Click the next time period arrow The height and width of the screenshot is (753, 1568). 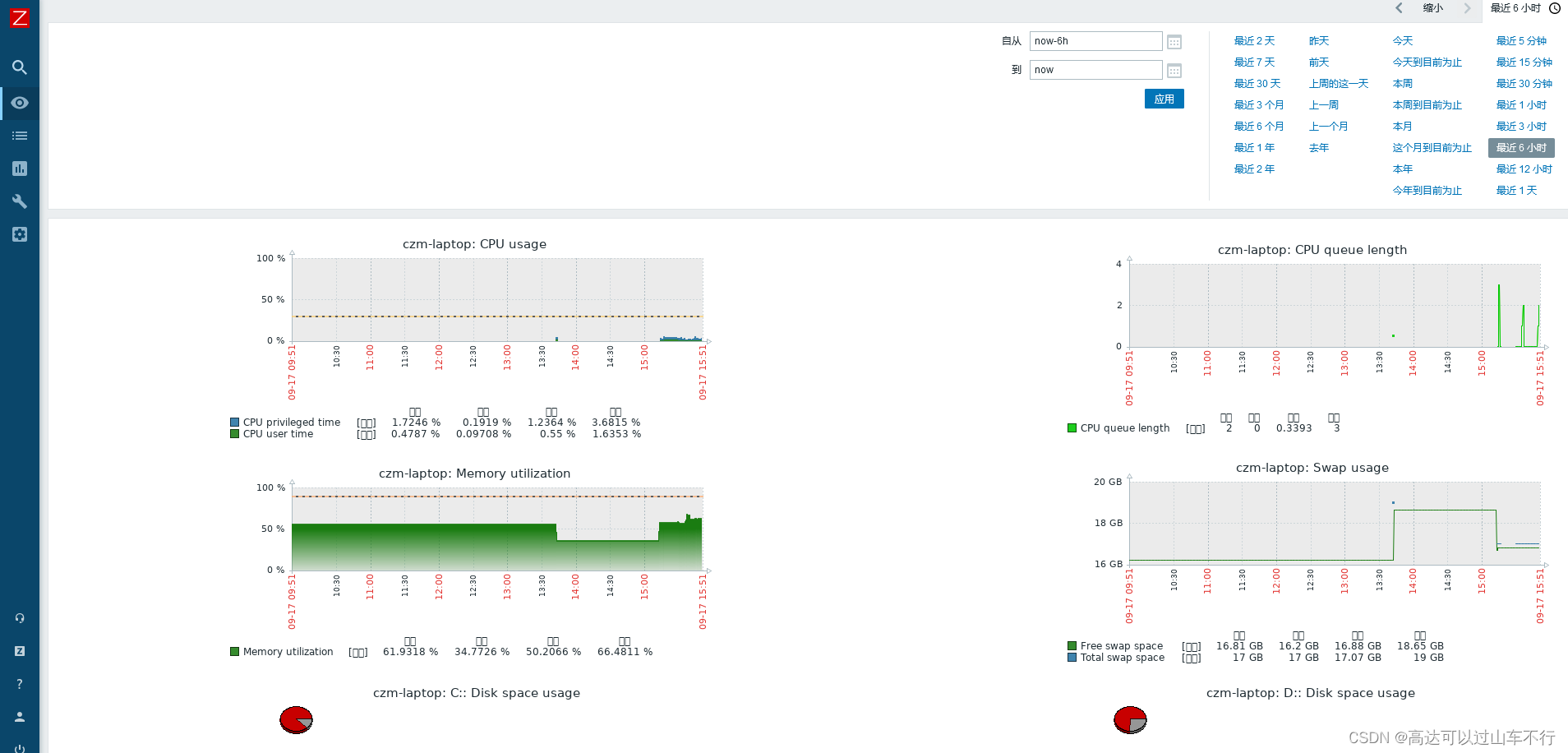tap(1467, 8)
